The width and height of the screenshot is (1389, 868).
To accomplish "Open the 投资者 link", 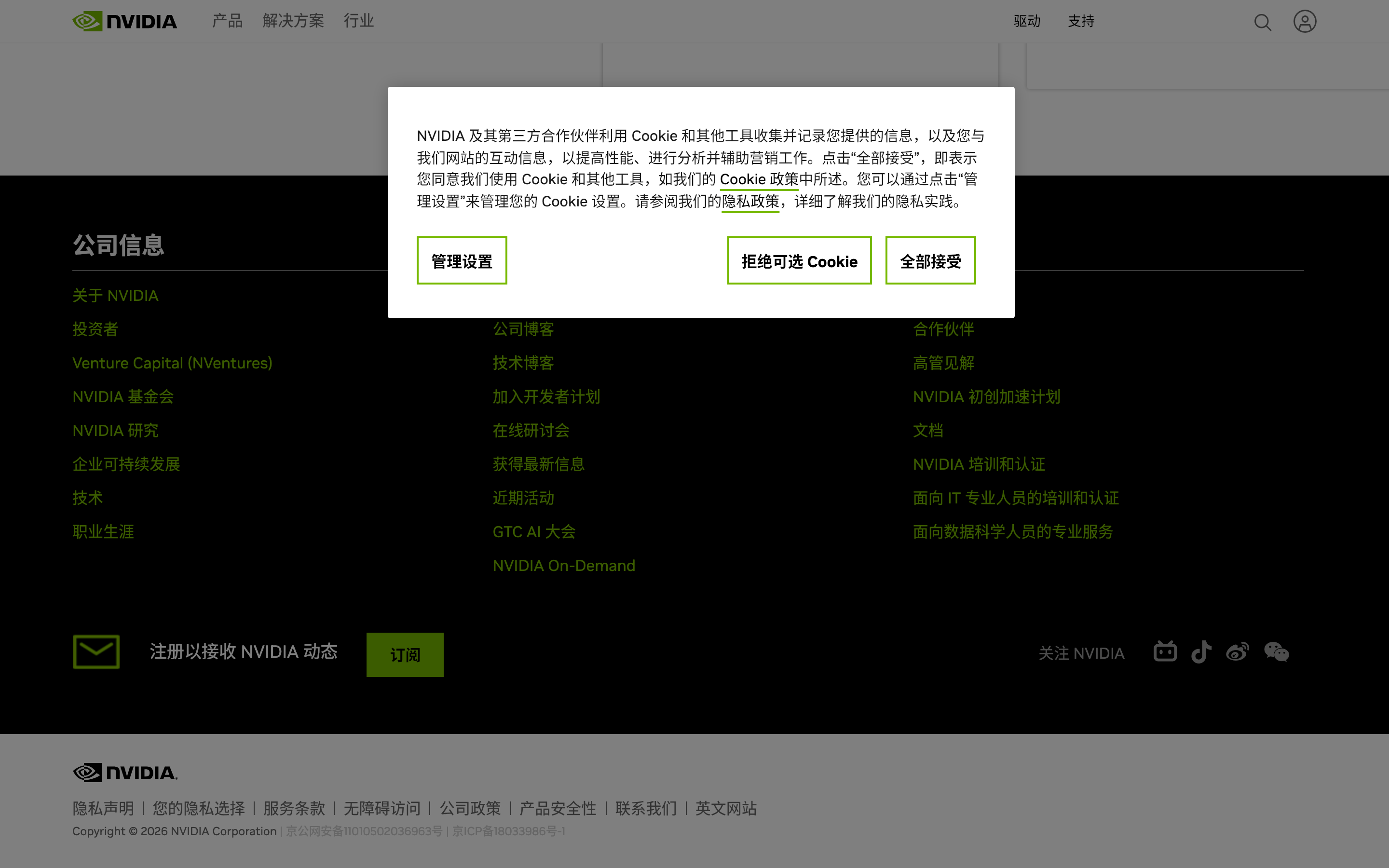I will (x=95, y=329).
